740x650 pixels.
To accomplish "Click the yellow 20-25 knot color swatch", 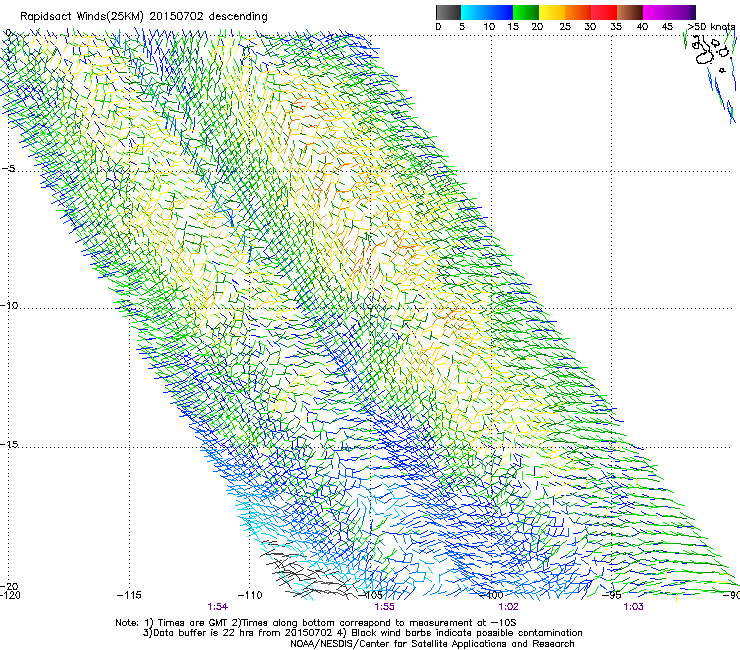I will [552, 12].
